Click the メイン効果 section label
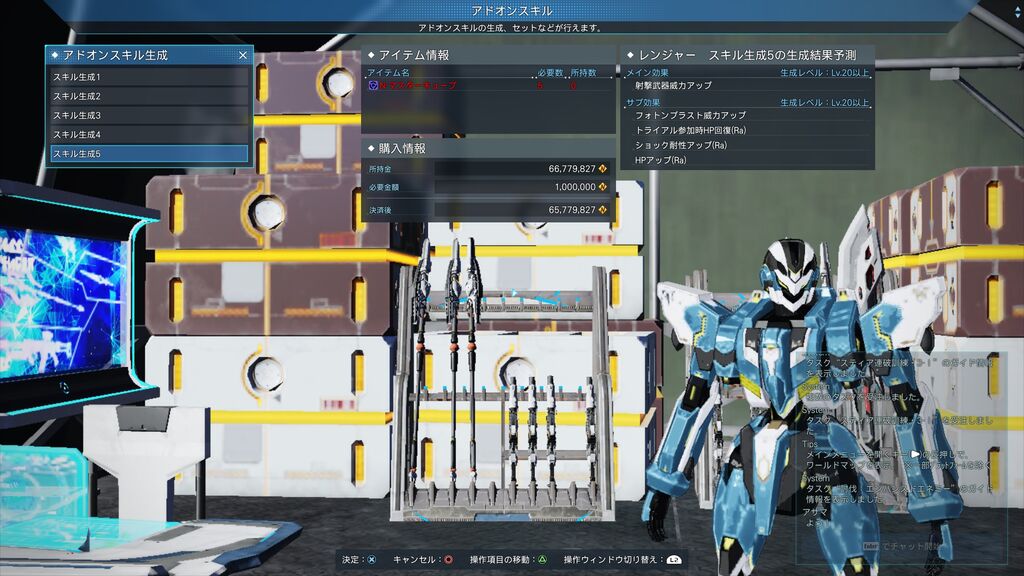This screenshot has height=576, width=1024. coord(647,72)
